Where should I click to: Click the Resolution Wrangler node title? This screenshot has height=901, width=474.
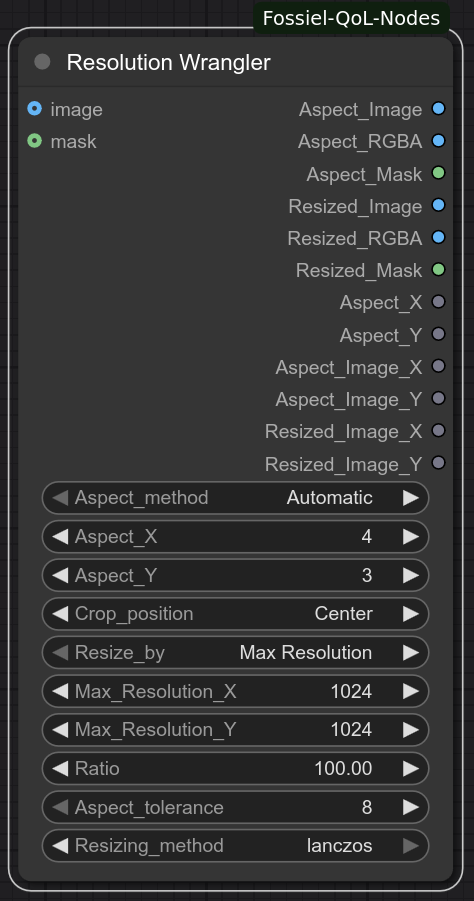click(x=168, y=62)
